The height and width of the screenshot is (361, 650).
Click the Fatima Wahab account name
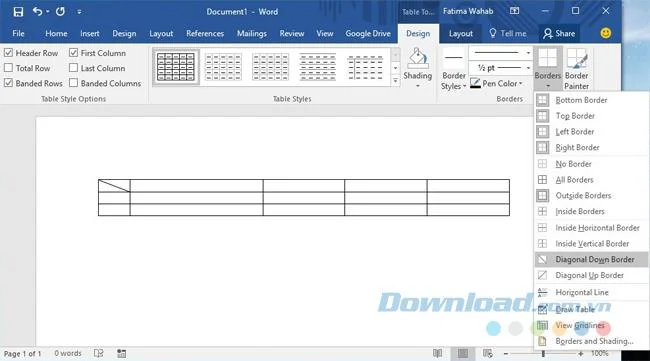click(x=468, y=12)
